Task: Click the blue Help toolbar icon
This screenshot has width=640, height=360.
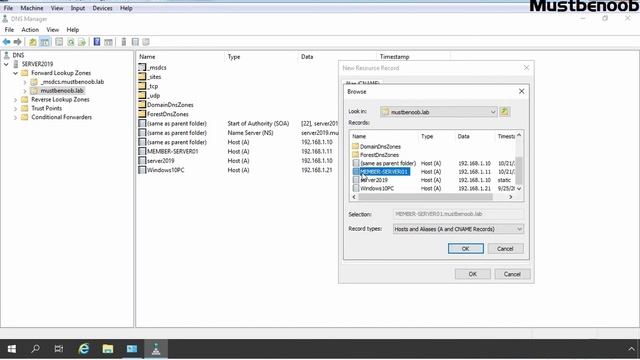Action: 97,42
